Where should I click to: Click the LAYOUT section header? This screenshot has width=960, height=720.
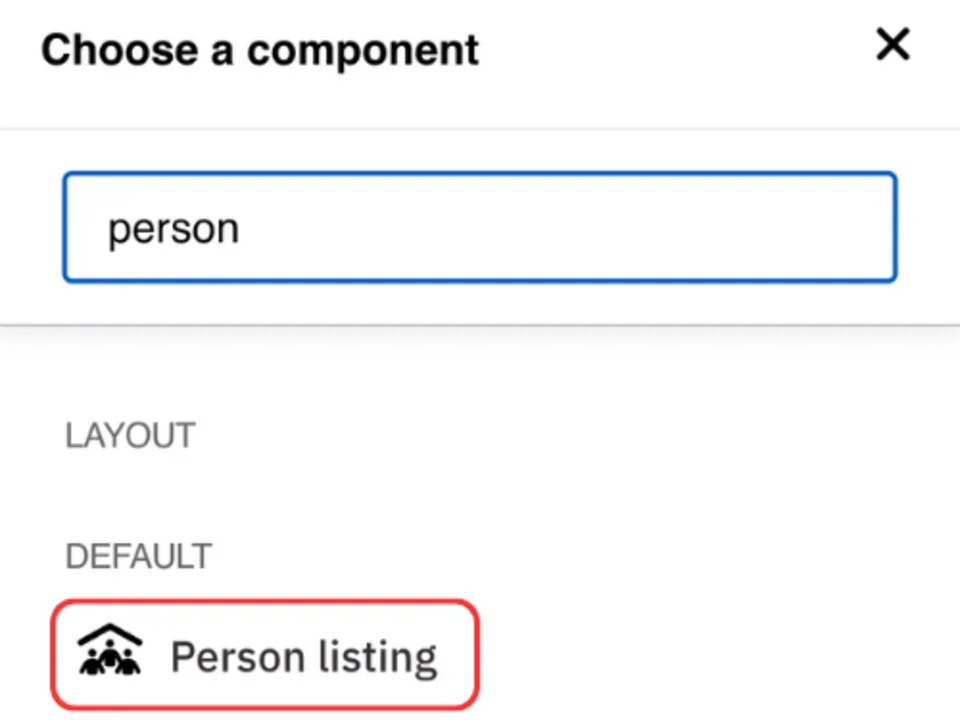point(130,435)
